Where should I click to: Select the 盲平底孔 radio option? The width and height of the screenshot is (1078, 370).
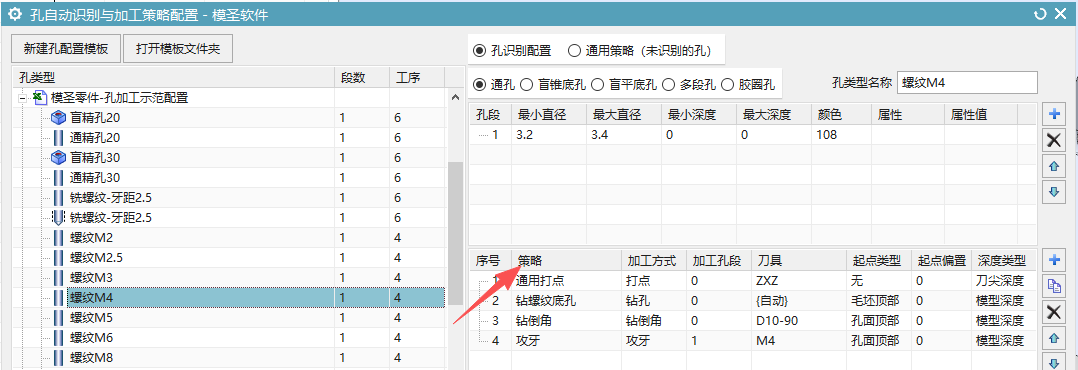click(597, 84)
